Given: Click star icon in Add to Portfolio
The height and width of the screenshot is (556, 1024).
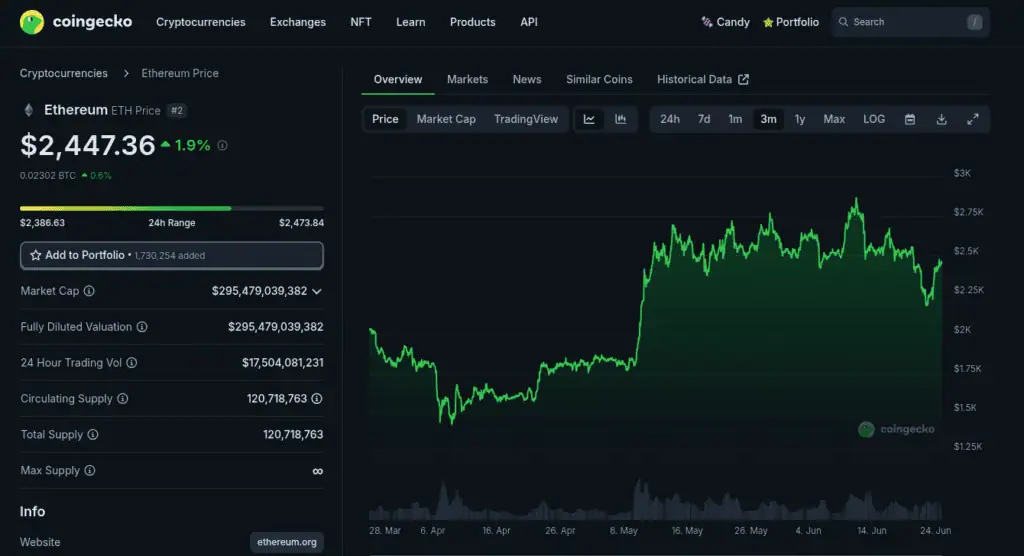Looking at the screenshot, I should 36,255.
